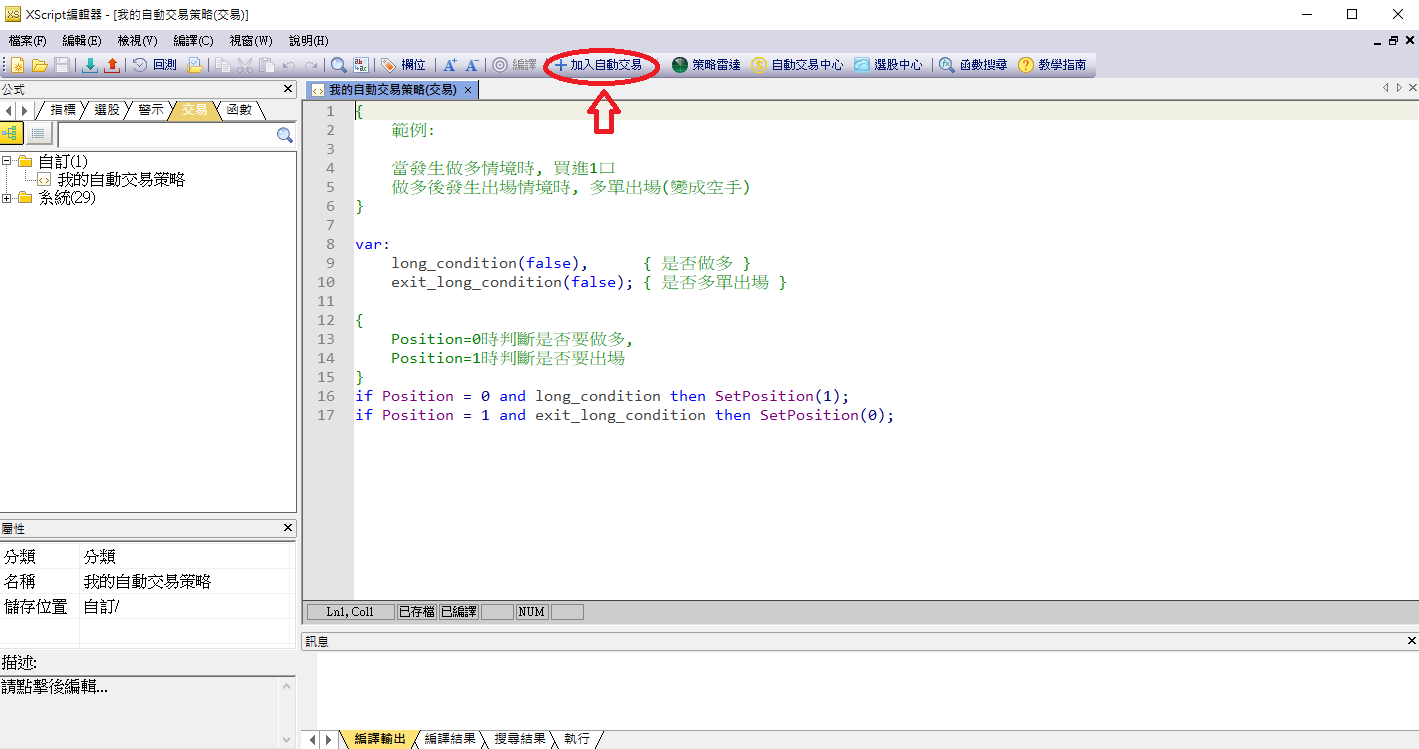Screen dimensions: 1419x749
Task: Select 我的自動交易策略 in the tree
Action: pyautogui.click(x=120, y=180)
